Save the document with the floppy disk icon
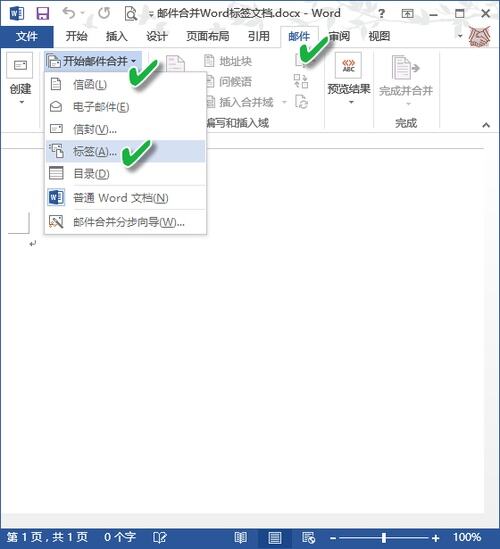Screen dimensions: 500x549 (43, 13)
